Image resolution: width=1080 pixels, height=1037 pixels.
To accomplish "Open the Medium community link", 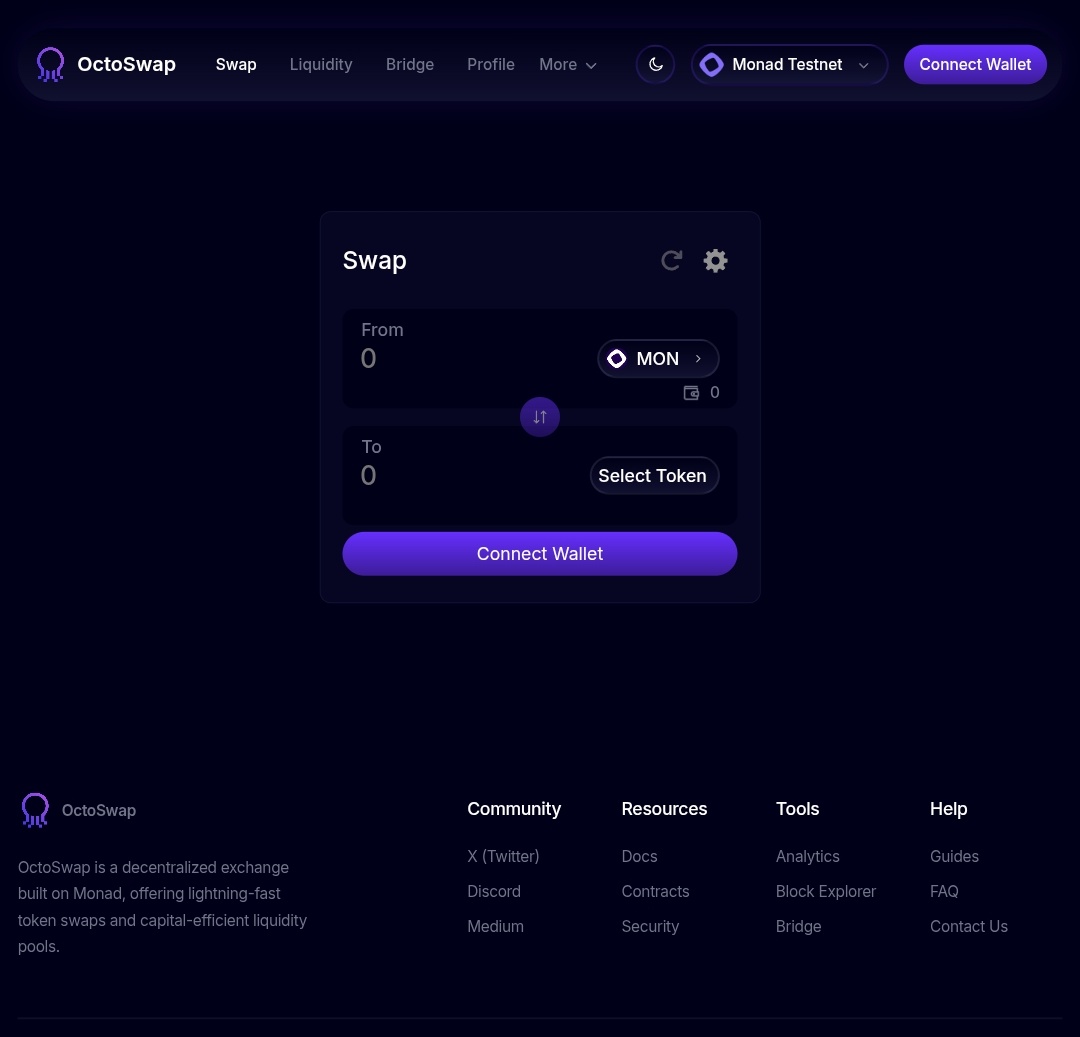I will [x=495, y=927].
